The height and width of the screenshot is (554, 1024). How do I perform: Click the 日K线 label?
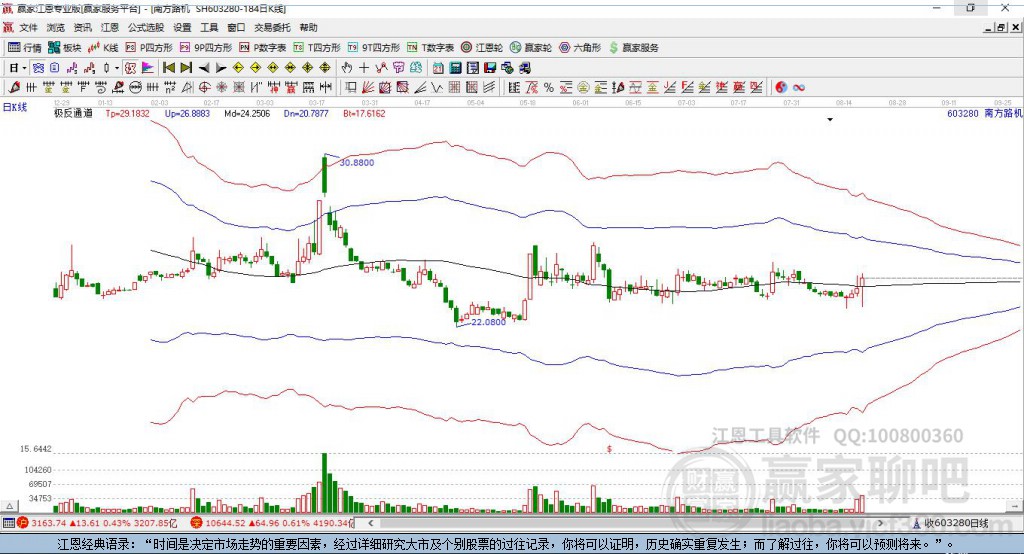click(15, 108)
